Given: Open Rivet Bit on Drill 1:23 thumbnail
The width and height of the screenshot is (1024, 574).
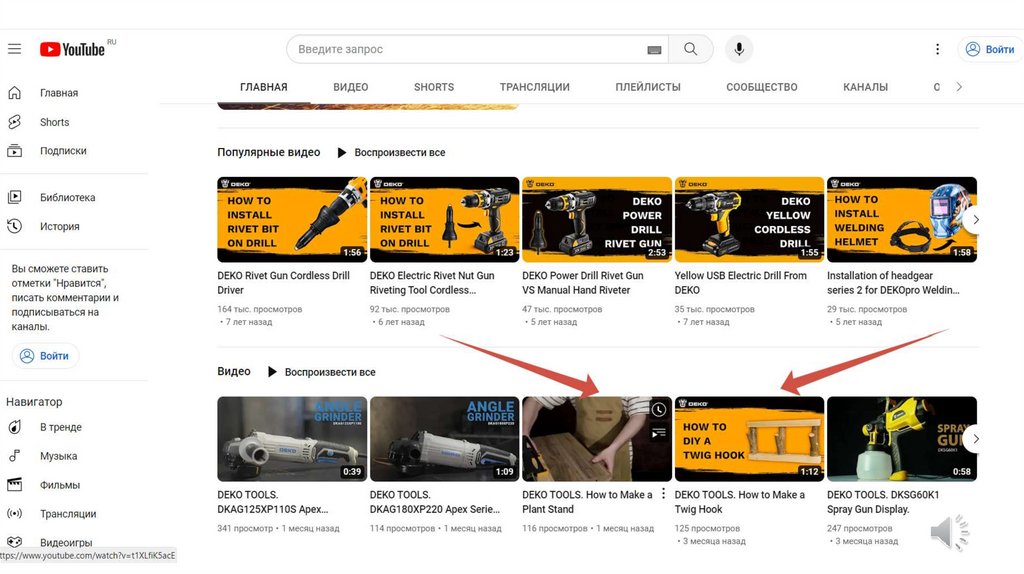Looking at the screenshot, I should pyautogui.click(x=444, y=219).
